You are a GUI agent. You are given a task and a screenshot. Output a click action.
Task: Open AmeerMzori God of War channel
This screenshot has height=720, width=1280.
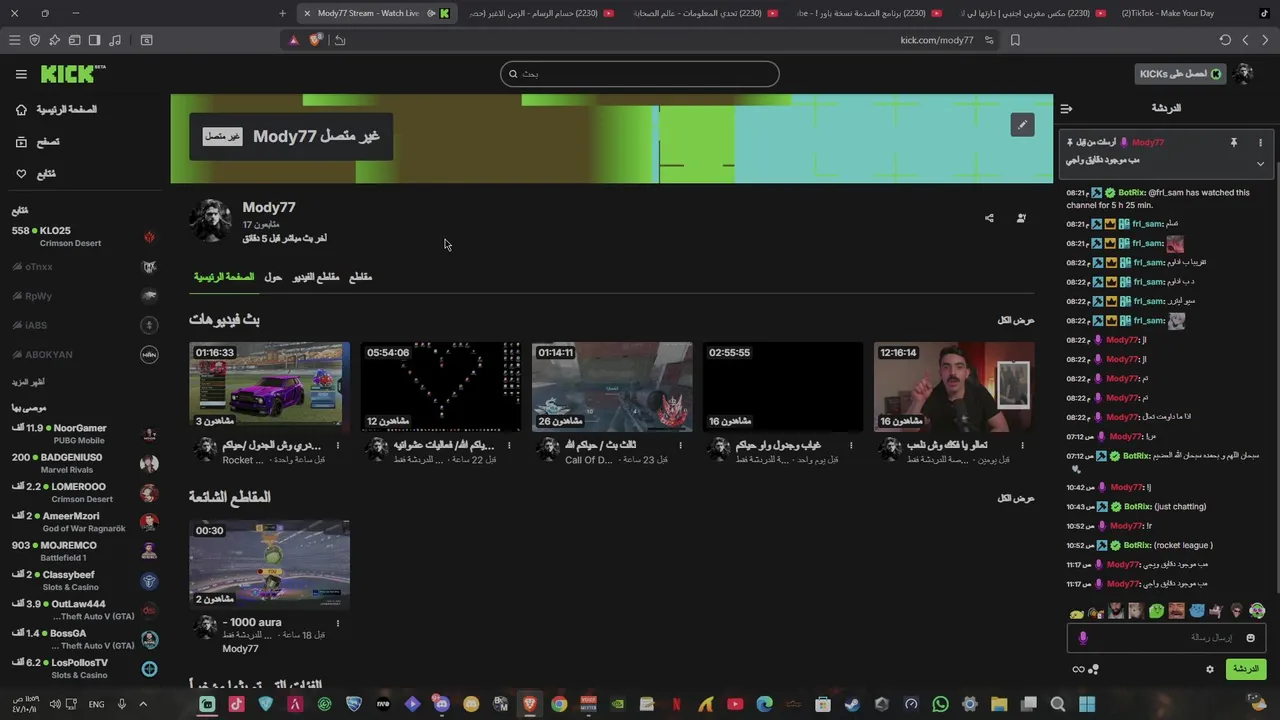pos(85,522)
